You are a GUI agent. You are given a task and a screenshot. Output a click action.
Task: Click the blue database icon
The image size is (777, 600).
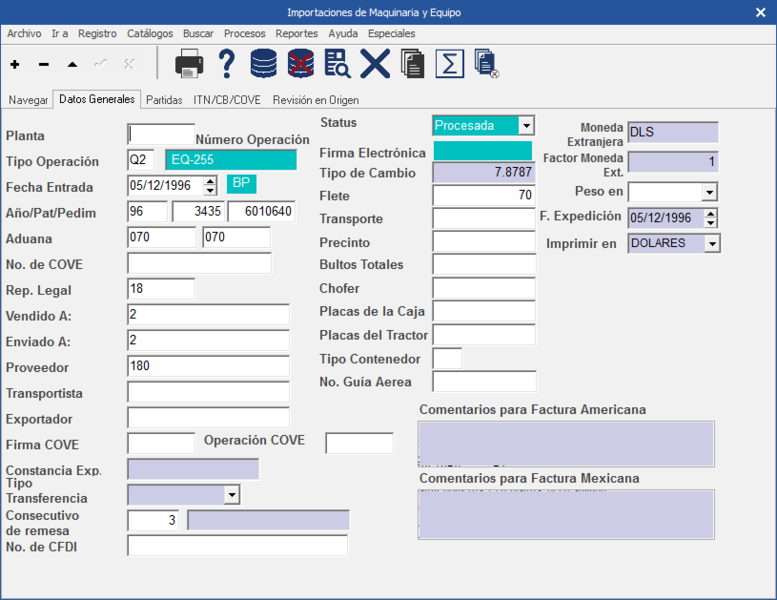coord(264,63)
